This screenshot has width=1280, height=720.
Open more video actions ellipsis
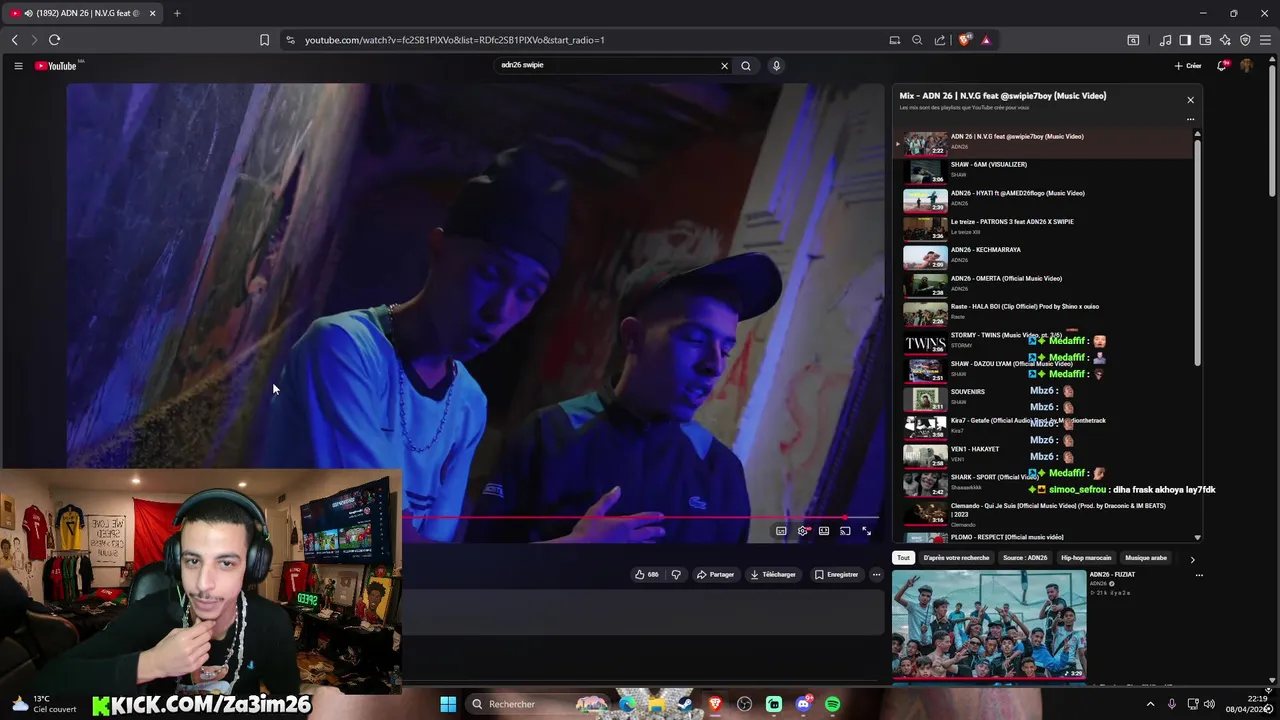click(x=876, y=574)
